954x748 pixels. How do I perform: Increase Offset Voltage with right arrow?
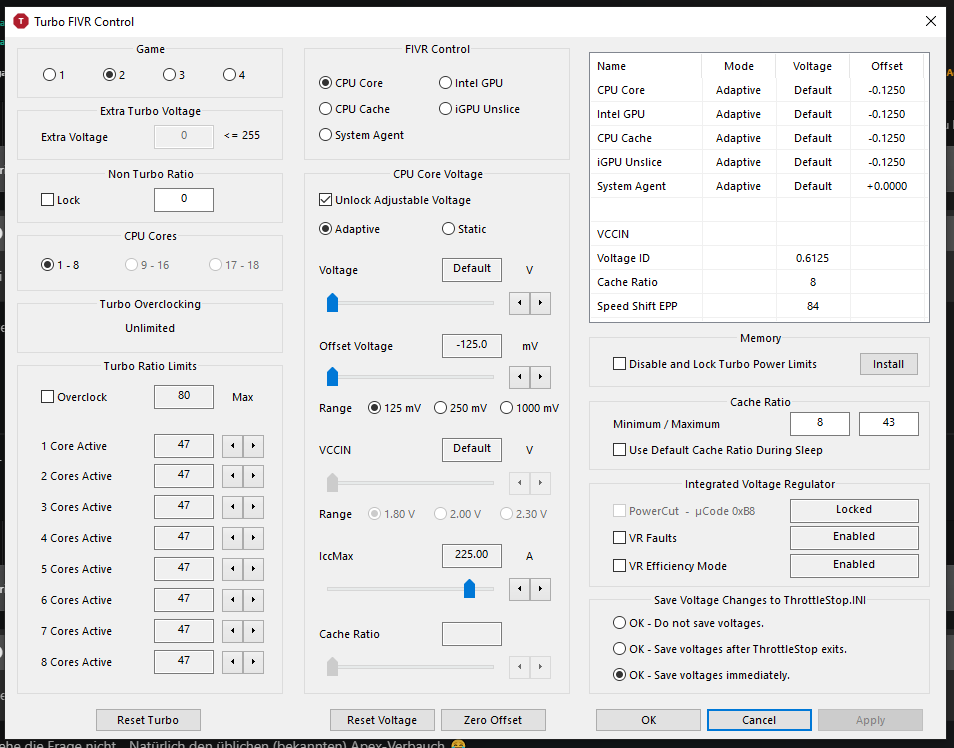click(540, 377)
